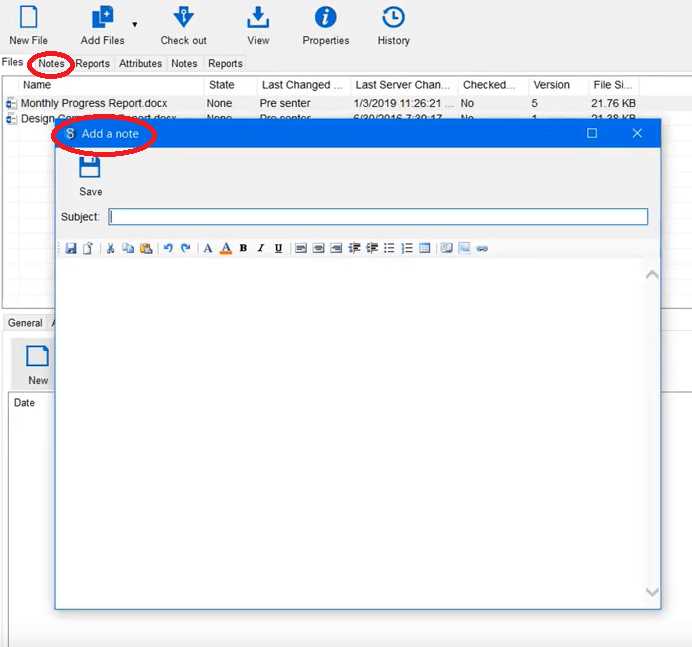Click the Decrease indent icon
This screenshot has height=647, width=692.
tap(372, 248)
